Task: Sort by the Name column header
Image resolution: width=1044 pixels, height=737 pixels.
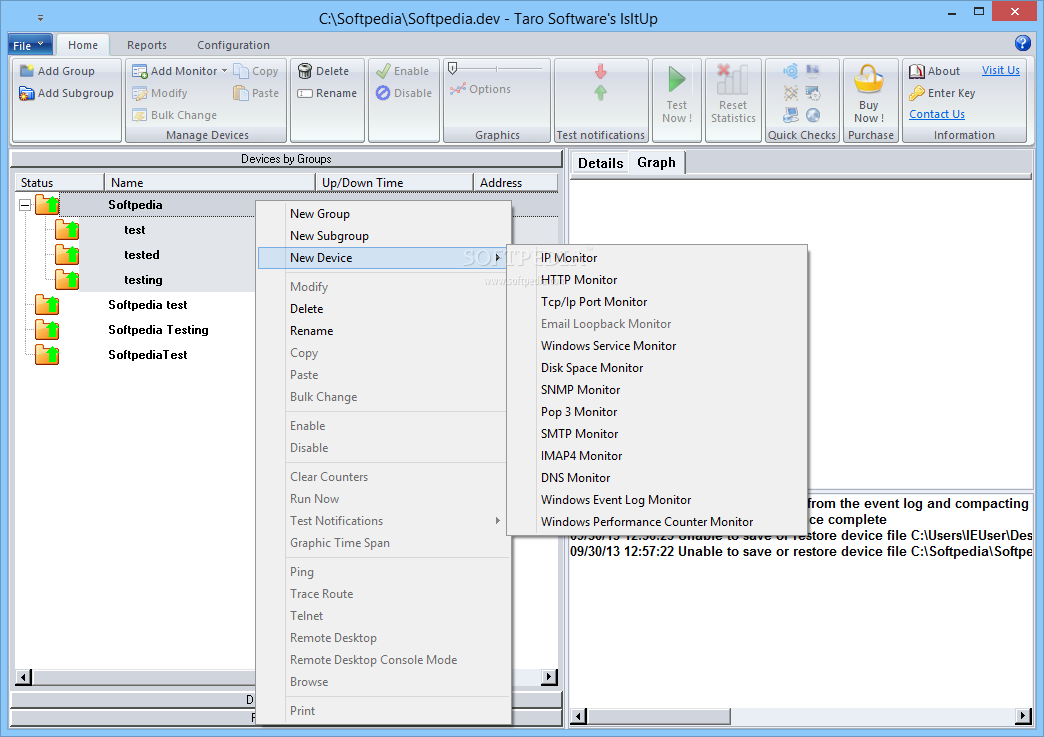Action: click(210, 182)
